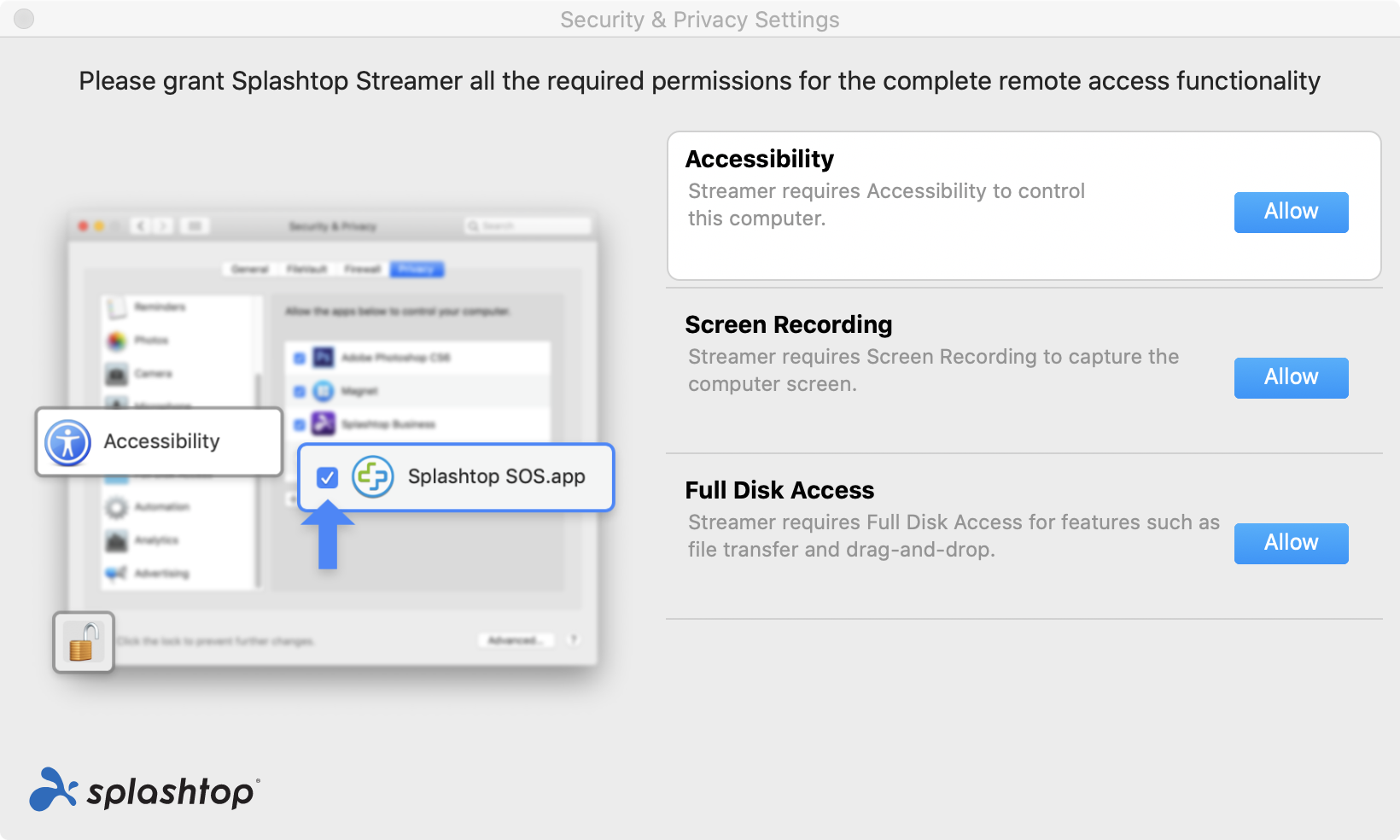Enable the Magnet app checkbox
Screen dimensions: 1400x840
[300, 391]
